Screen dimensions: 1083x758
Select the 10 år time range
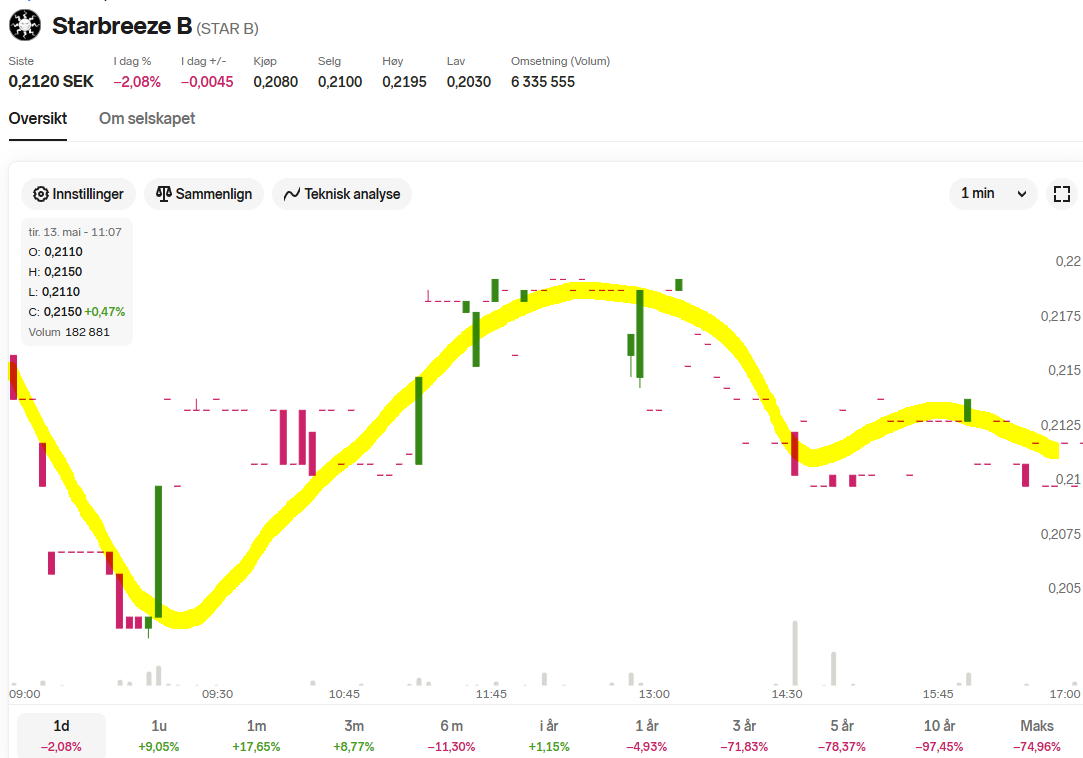(939, 735)
